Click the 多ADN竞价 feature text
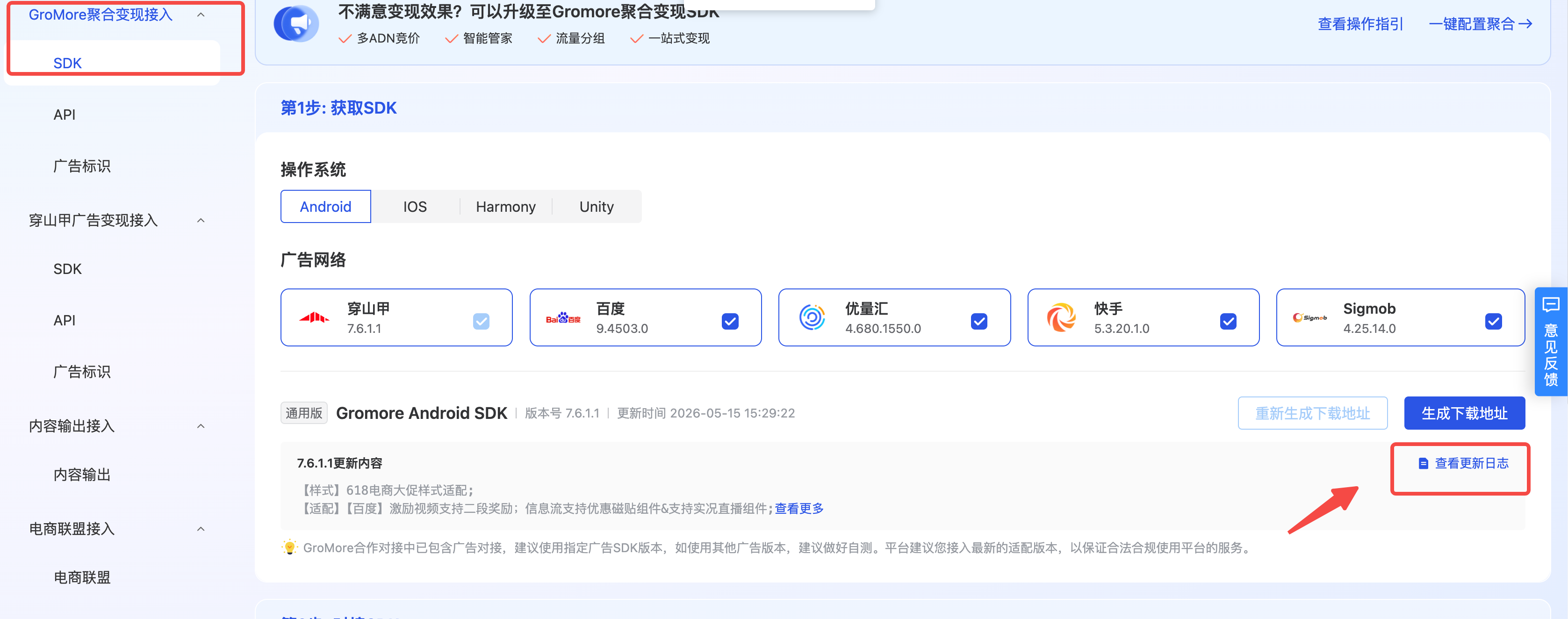The image size is (1568, 619). 388,38
